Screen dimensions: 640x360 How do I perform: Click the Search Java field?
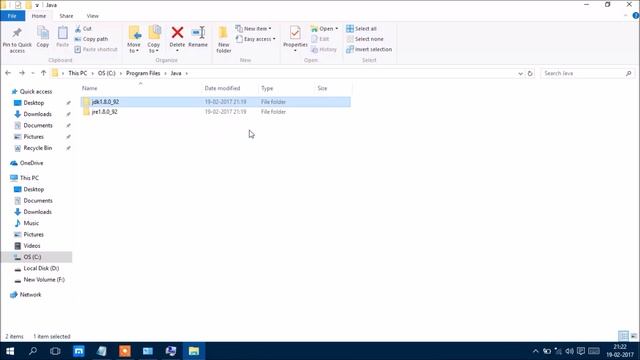tap(588, 73)
